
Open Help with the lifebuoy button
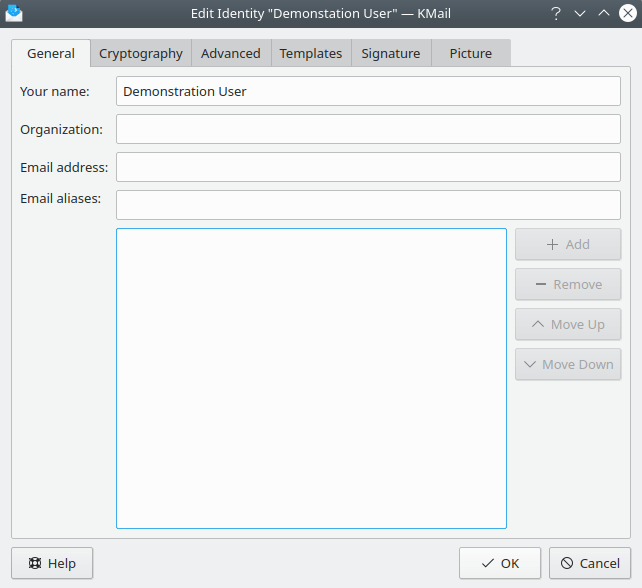52,563
